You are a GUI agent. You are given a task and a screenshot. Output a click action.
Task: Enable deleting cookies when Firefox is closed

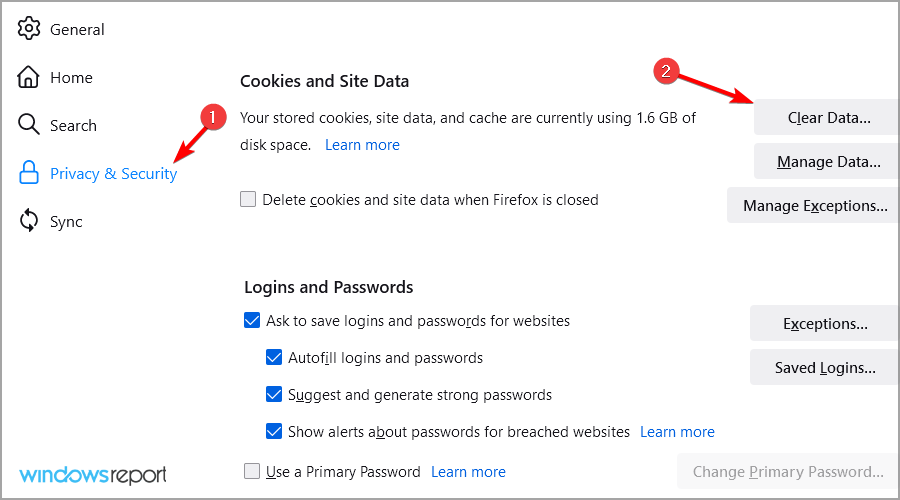[x=249, y=200]
